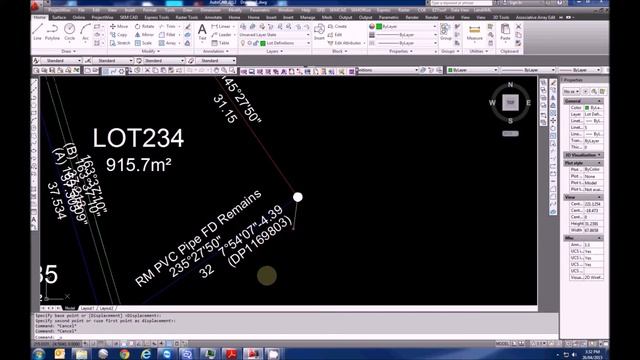Open the Internet Explorer taskbar icon
Viewport: 640px width, 360px height.
[146, 354]
